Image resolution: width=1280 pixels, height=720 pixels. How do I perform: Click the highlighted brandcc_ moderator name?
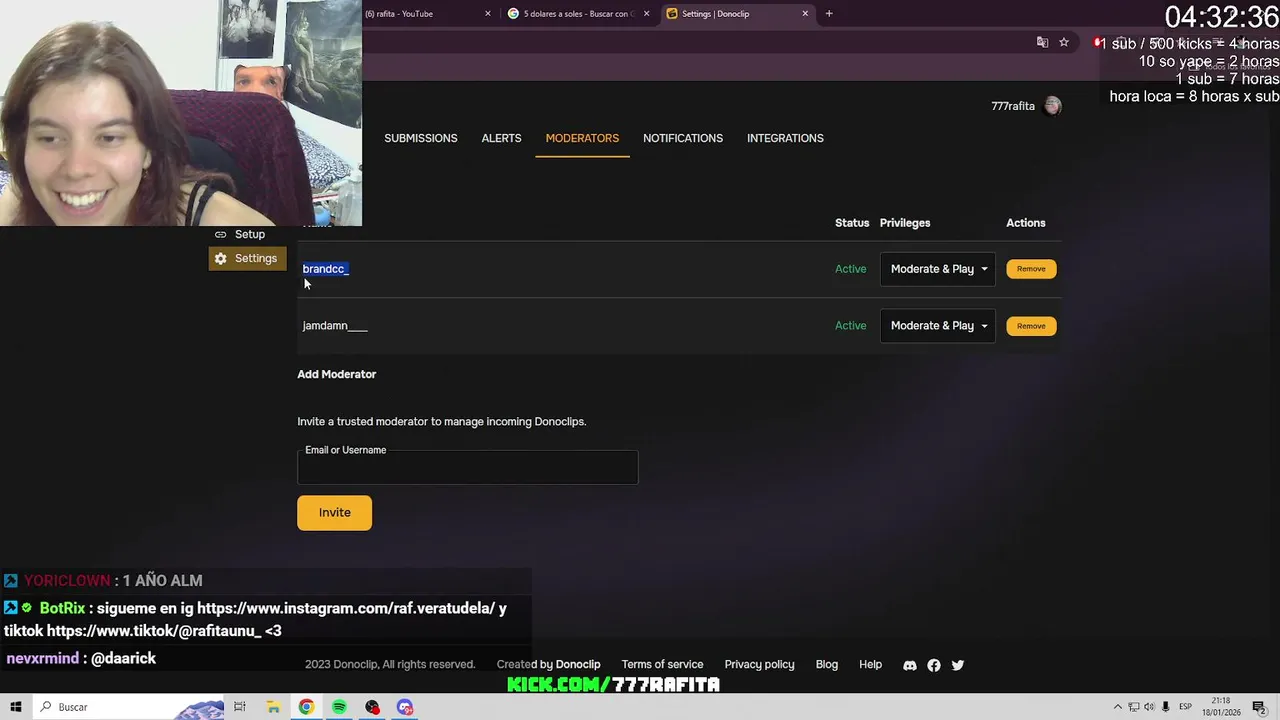point(326,269)
